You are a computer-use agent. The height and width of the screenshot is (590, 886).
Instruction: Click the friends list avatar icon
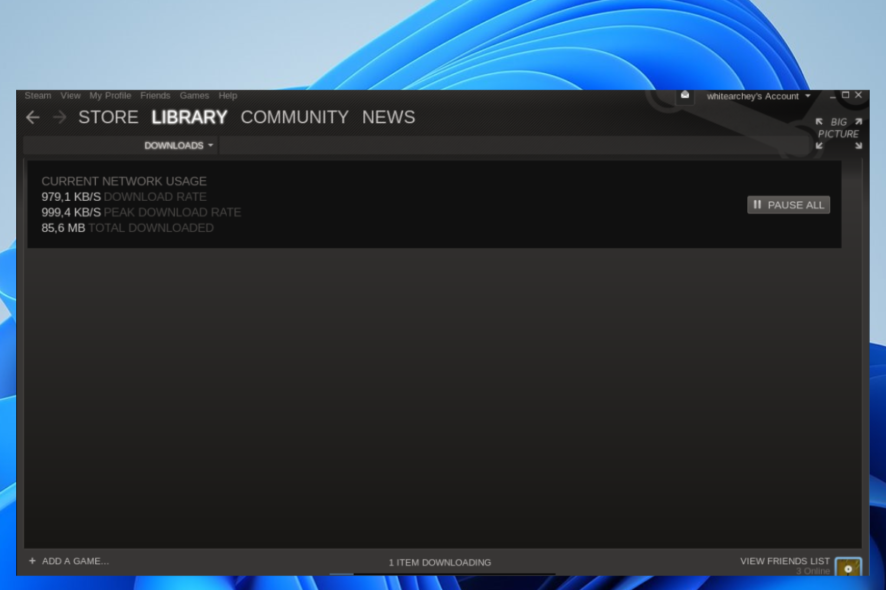coord(848,567)
